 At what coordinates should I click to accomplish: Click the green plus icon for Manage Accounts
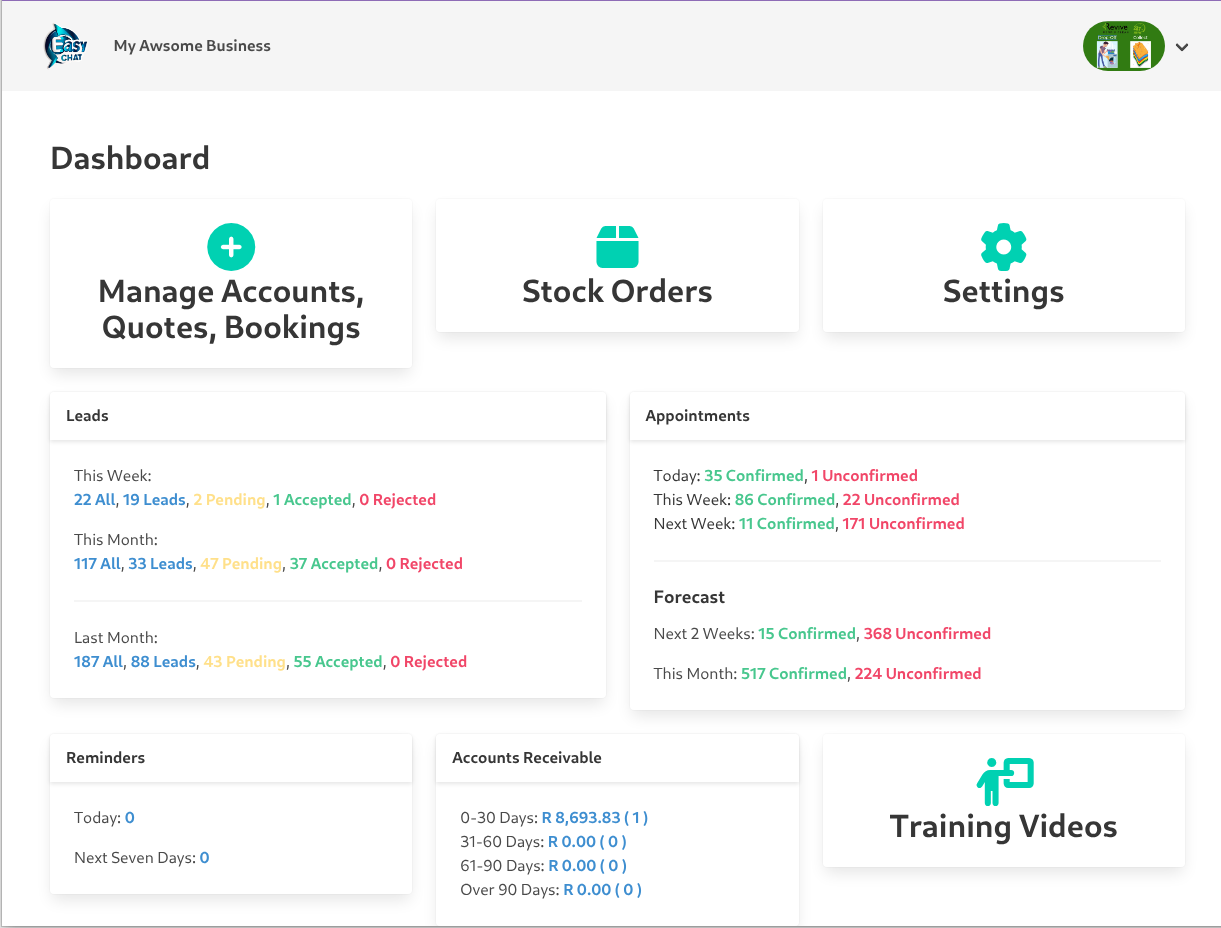tap(231, 246)
